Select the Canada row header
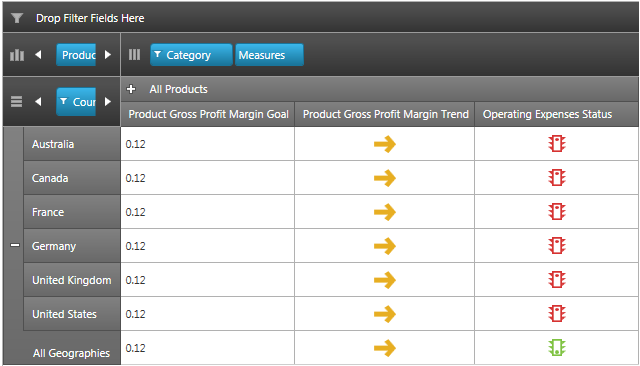Screen dimensions: 640x366 pyautogui.click(x=72, y=178)
